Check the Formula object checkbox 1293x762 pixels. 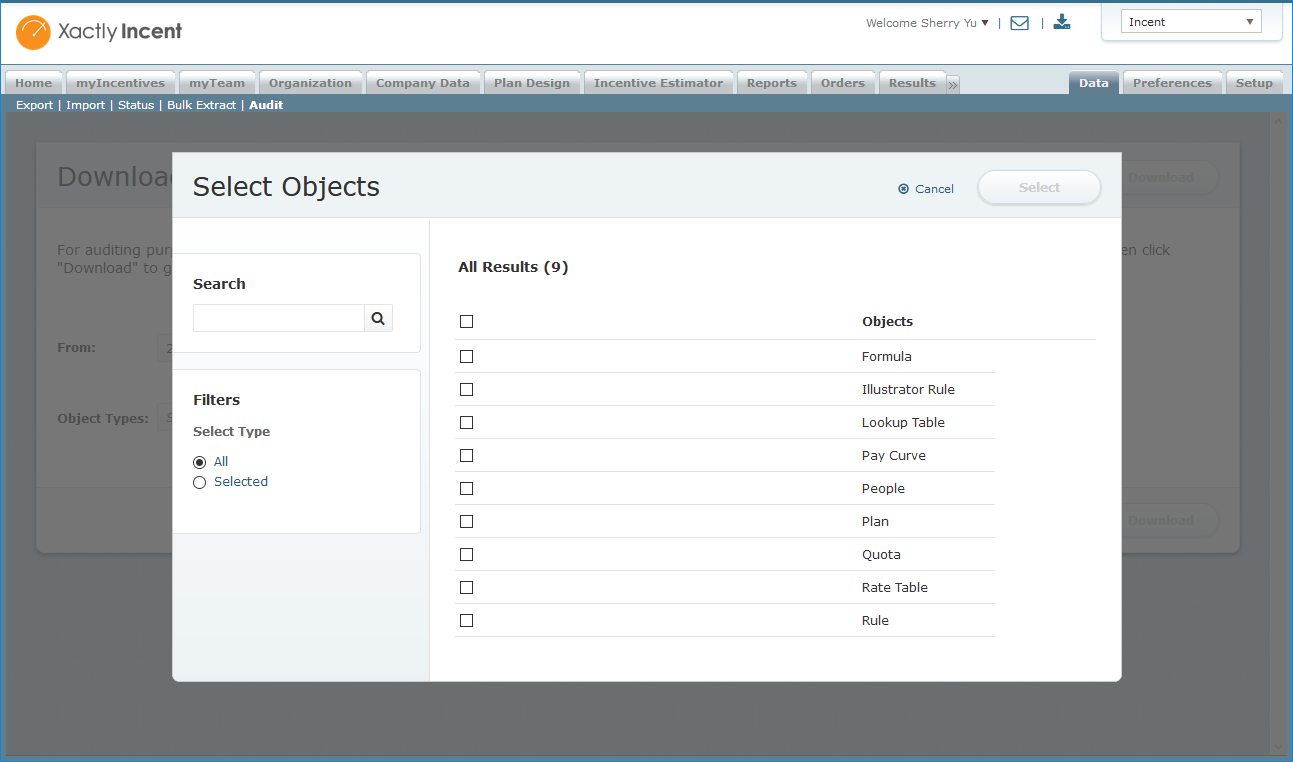point(466,357)
